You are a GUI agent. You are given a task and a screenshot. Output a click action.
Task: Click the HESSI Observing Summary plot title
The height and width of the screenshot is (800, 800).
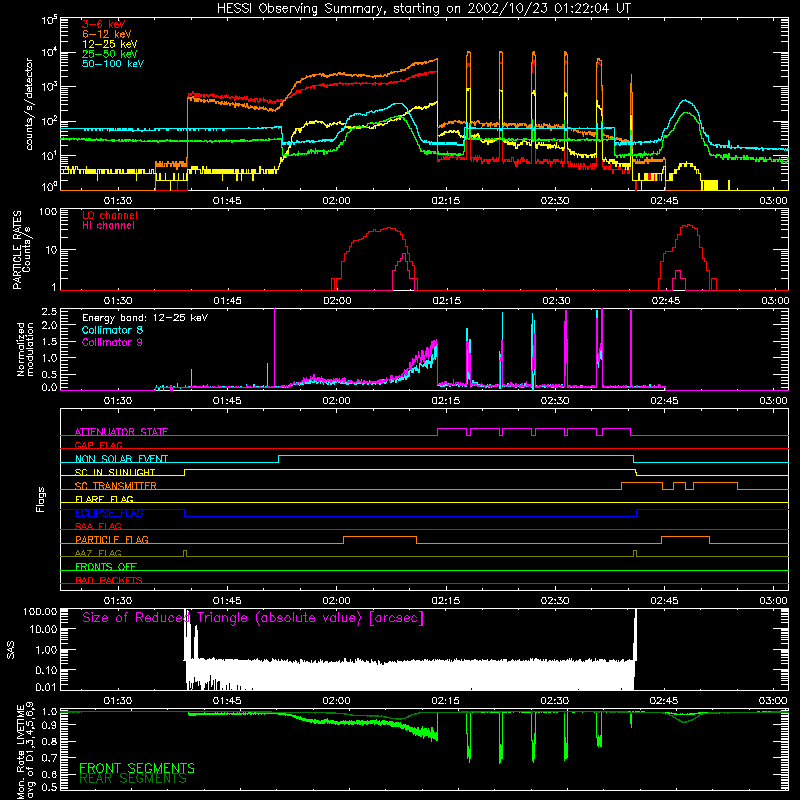(x=424, y=9)
